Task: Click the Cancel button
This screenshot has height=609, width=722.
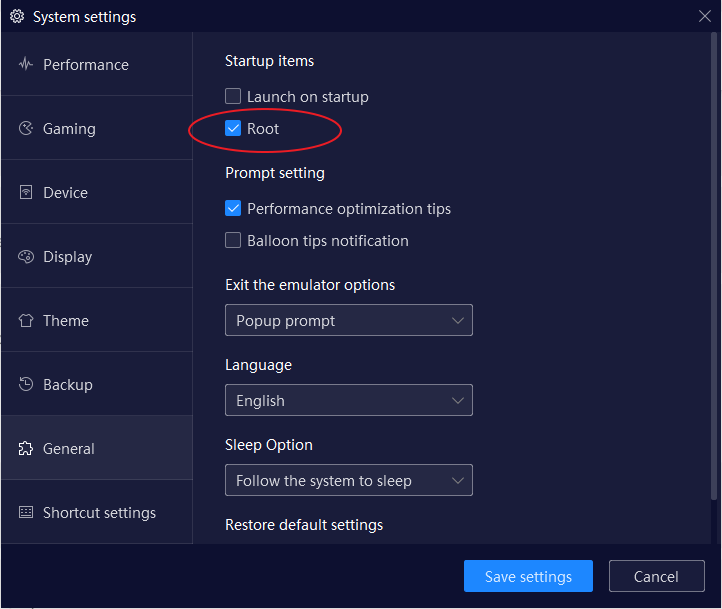Action: coord(656,576)
